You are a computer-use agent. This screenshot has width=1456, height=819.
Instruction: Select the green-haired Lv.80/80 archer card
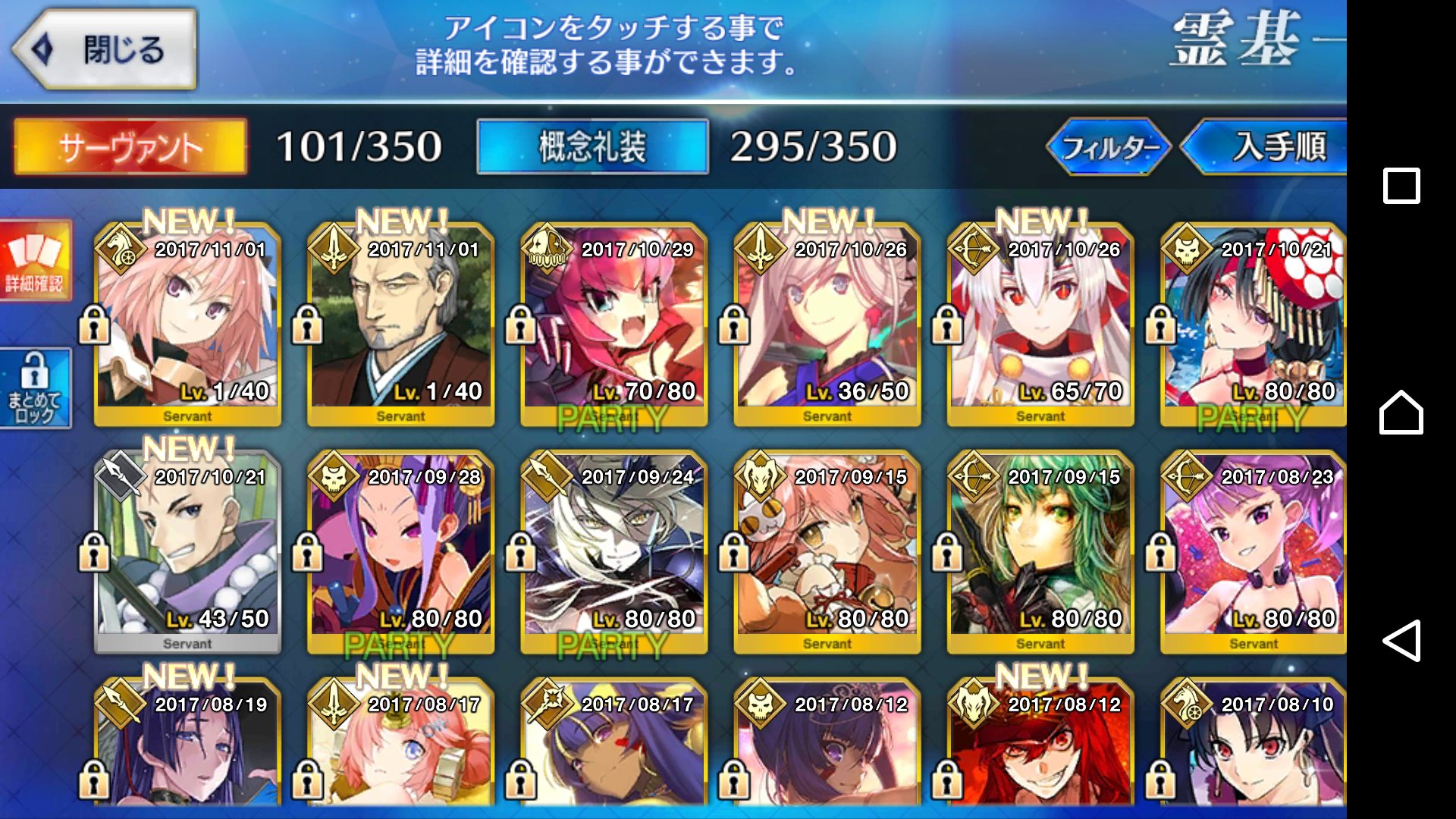pyautogui.click(x=1040, y=552)
